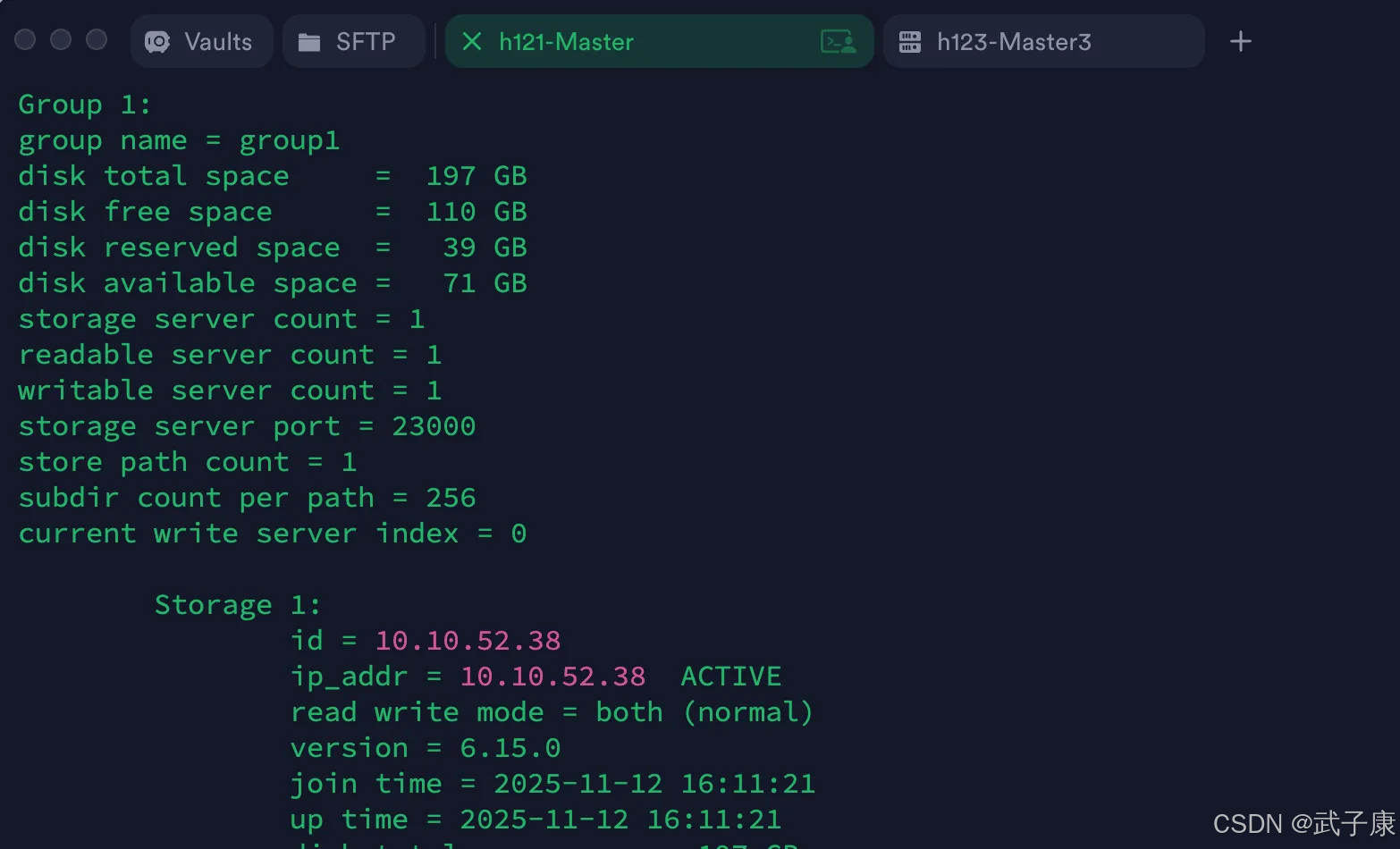Image resolution: width=1400 pixels, height=849 pixels.
Task: Click the '39 GB' reserved space value
Action: pyautogui.click(x=485, y=248)
